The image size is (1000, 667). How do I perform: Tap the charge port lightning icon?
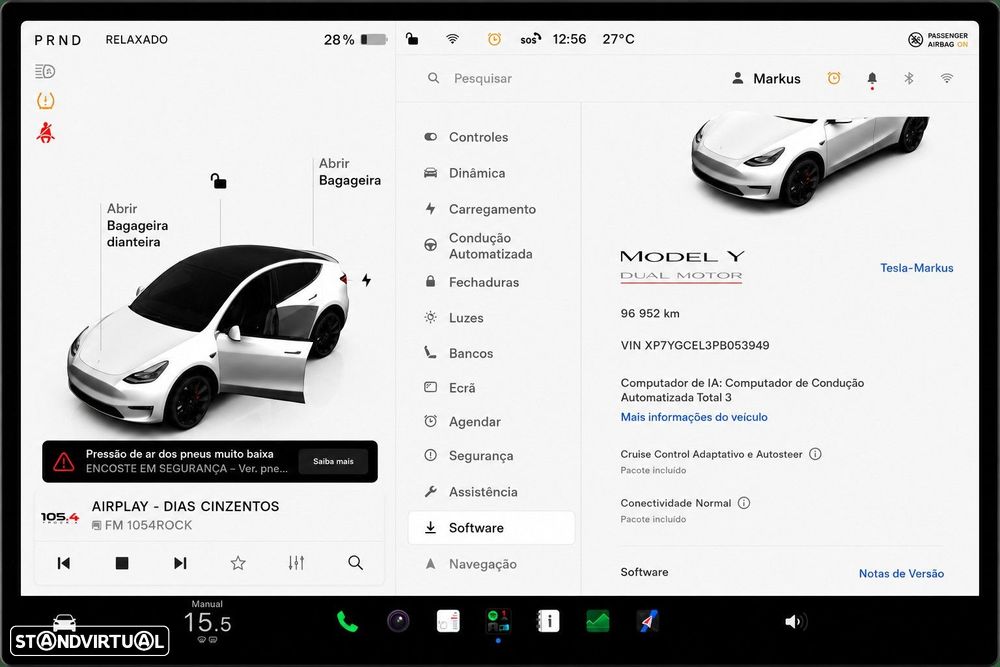click(367, 280)
